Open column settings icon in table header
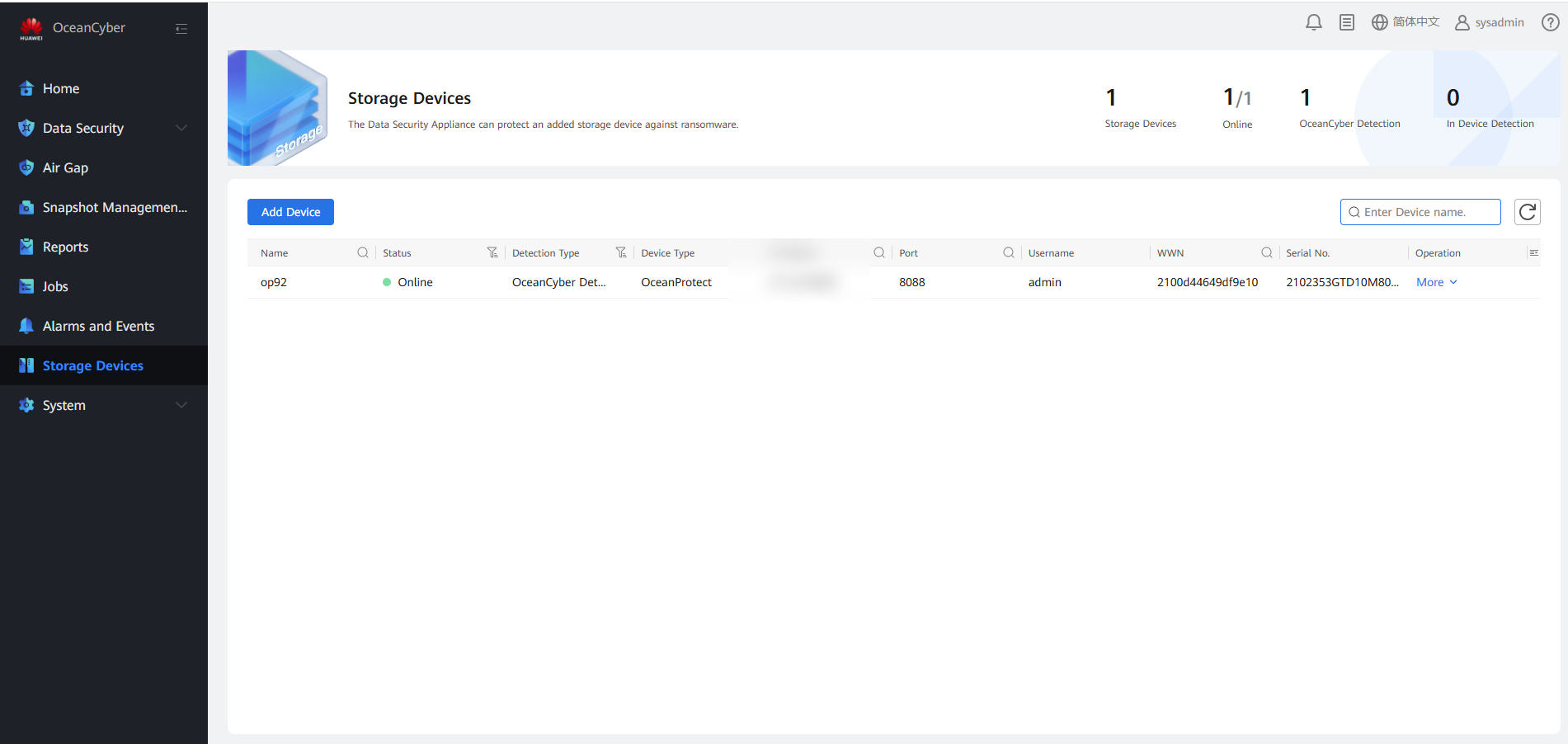The height and width of the screenshot is (744, 1568). pos(1533,252)
